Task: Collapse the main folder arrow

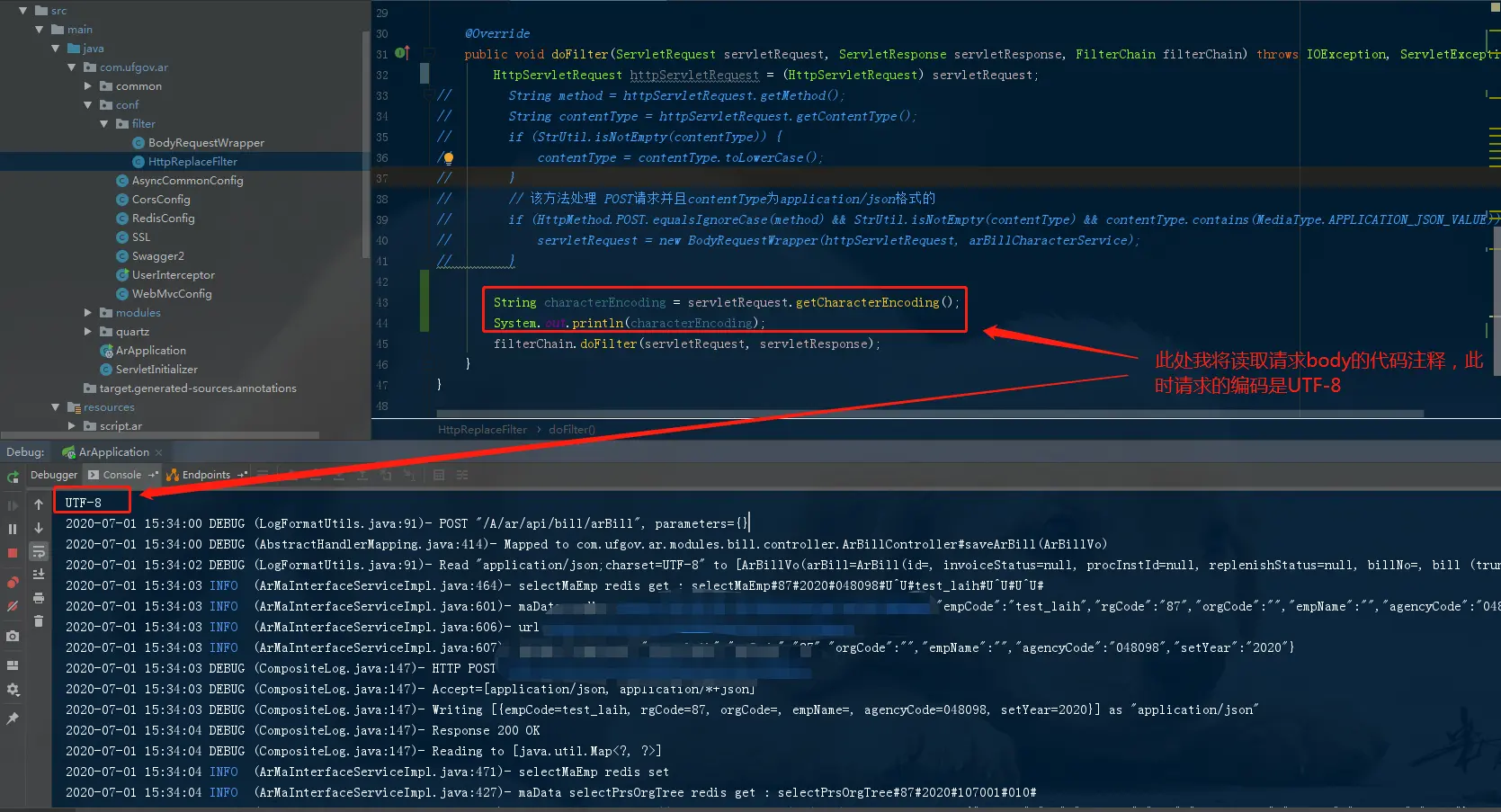Action: coord(40,30)
